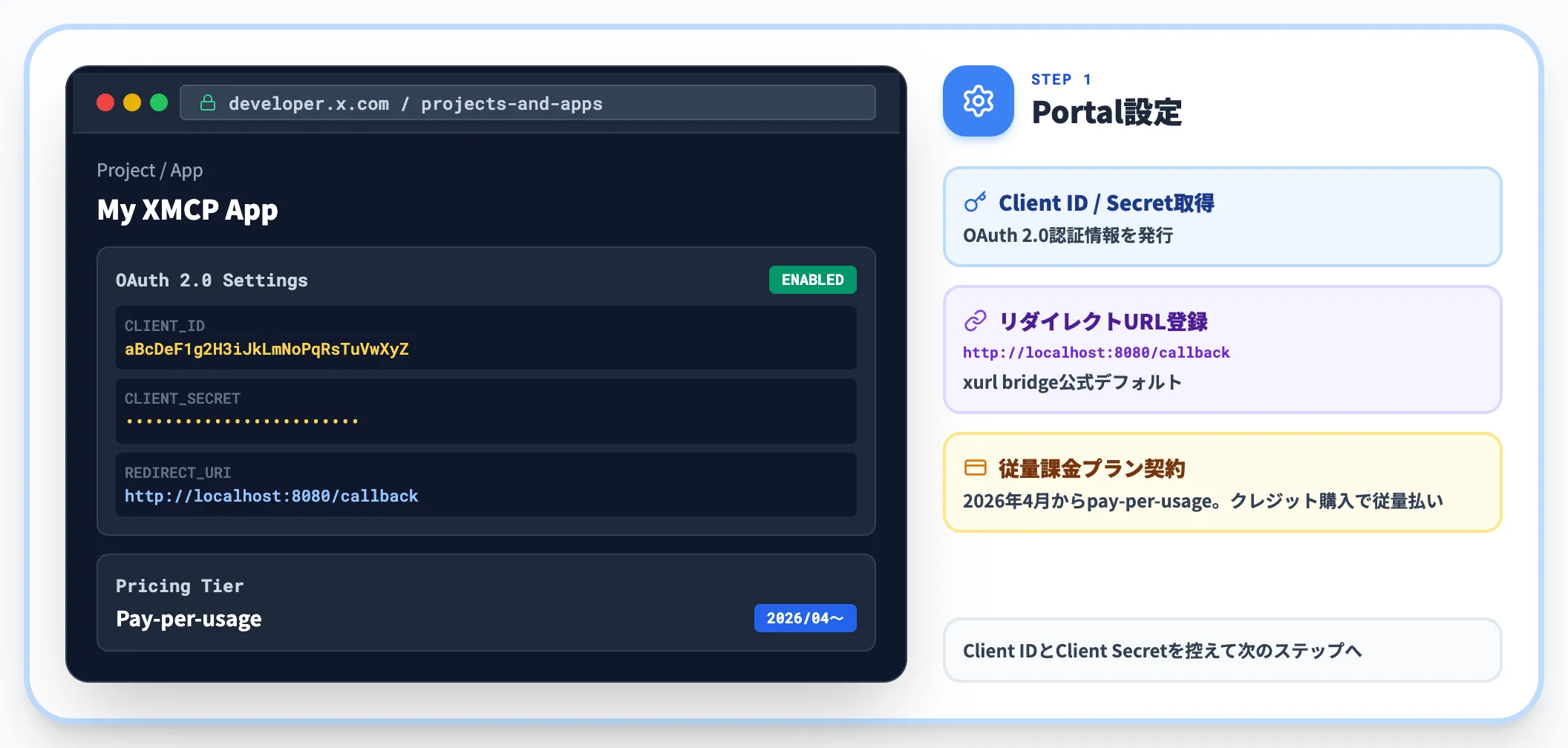Click the 従量課金プラン契約 card title
Image resolution: width=1568 pixels, height=748 pixels.
1091,468
